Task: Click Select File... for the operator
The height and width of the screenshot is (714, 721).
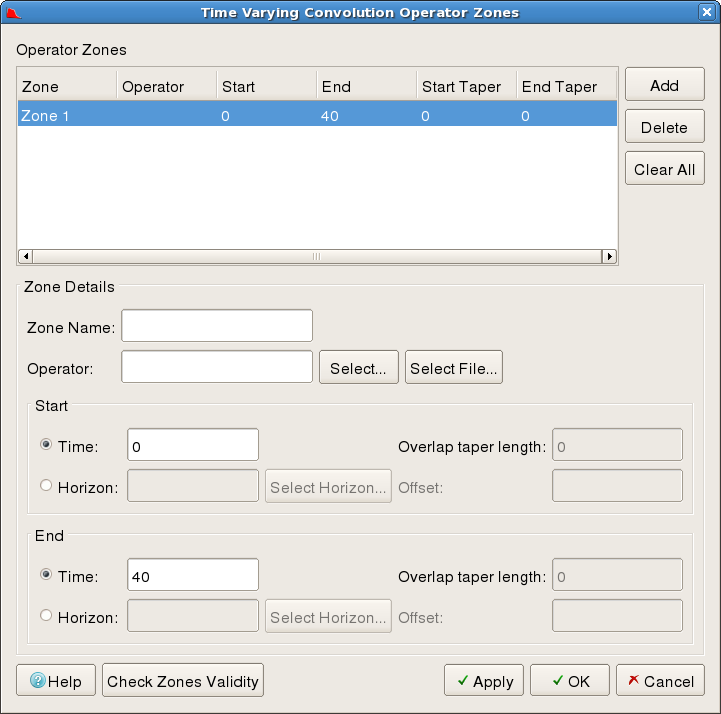Action: [x=454, y=368]
